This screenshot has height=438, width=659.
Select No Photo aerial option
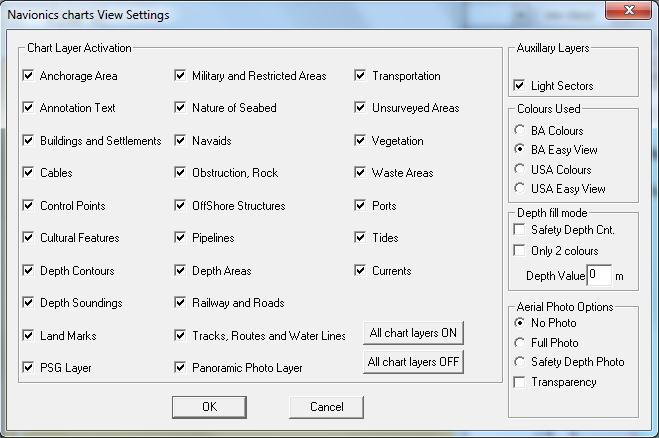pyautogui.click(x=519, y=323)
